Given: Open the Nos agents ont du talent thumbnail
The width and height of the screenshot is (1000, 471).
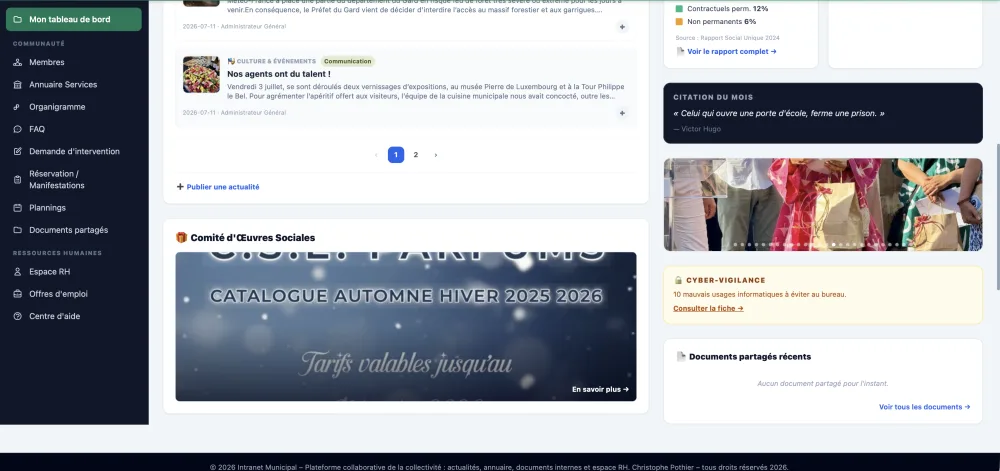Looking at the screenshot, I should coord(201,75).
